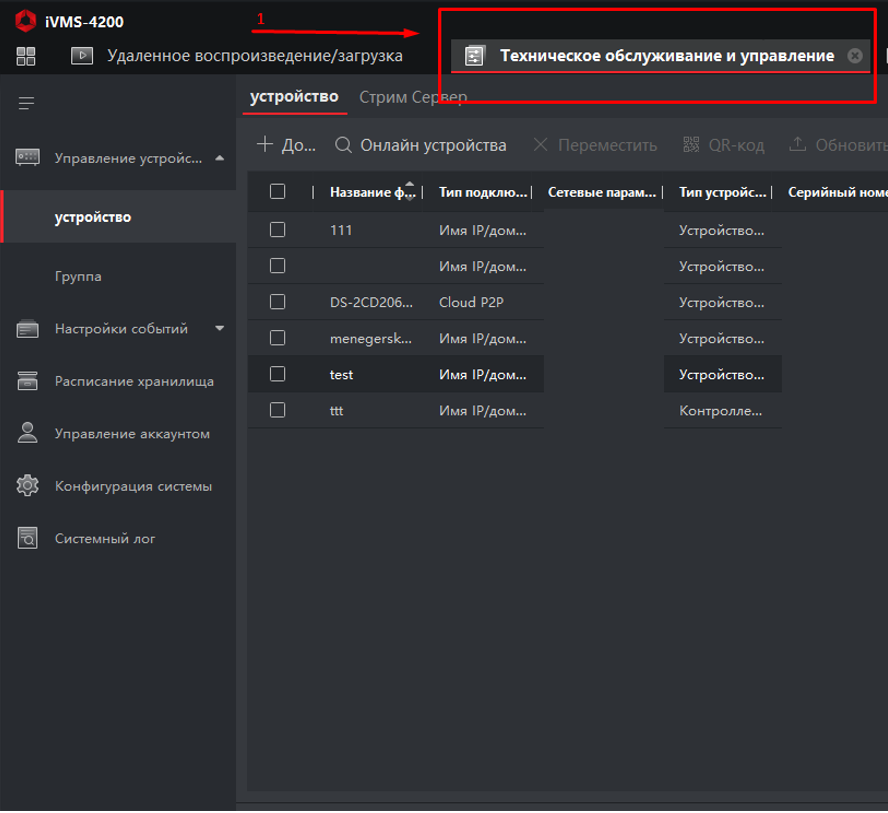Screen dimensions: 888x813
Task: Click the Расписание хранилища storage icon
Action: pos(27,381)
